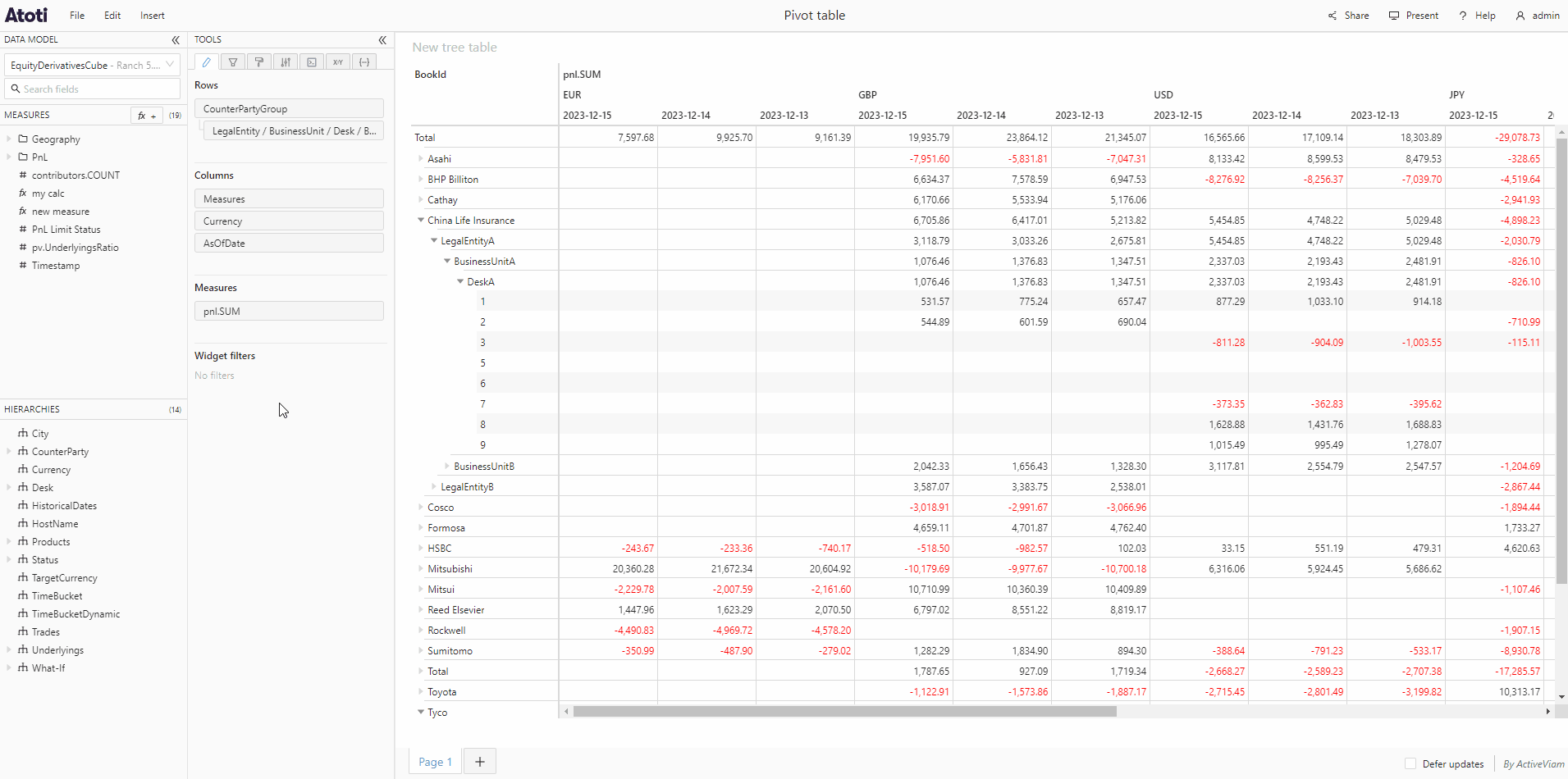Collapse the Tools panel
1568x779 pixels.
click(x=382, y=39)
